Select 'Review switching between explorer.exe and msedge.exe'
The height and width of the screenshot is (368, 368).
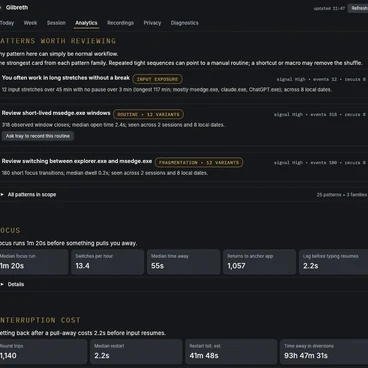(77, 161)
